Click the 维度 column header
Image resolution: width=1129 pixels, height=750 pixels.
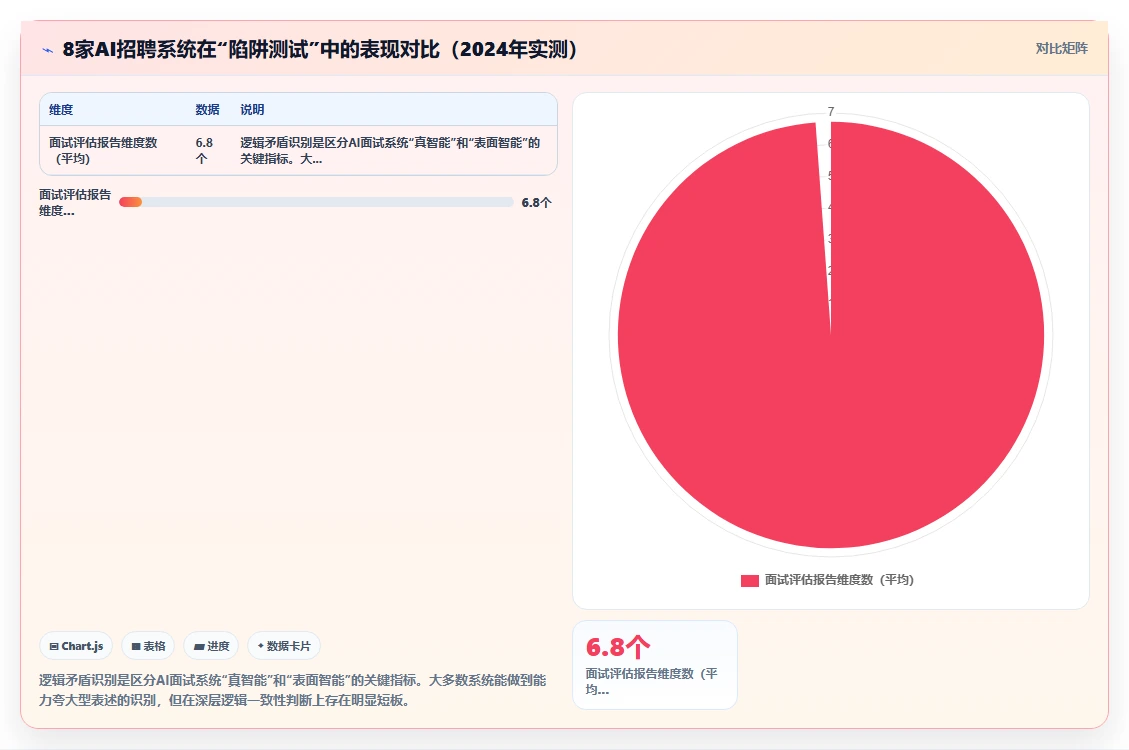pos(61,109)
